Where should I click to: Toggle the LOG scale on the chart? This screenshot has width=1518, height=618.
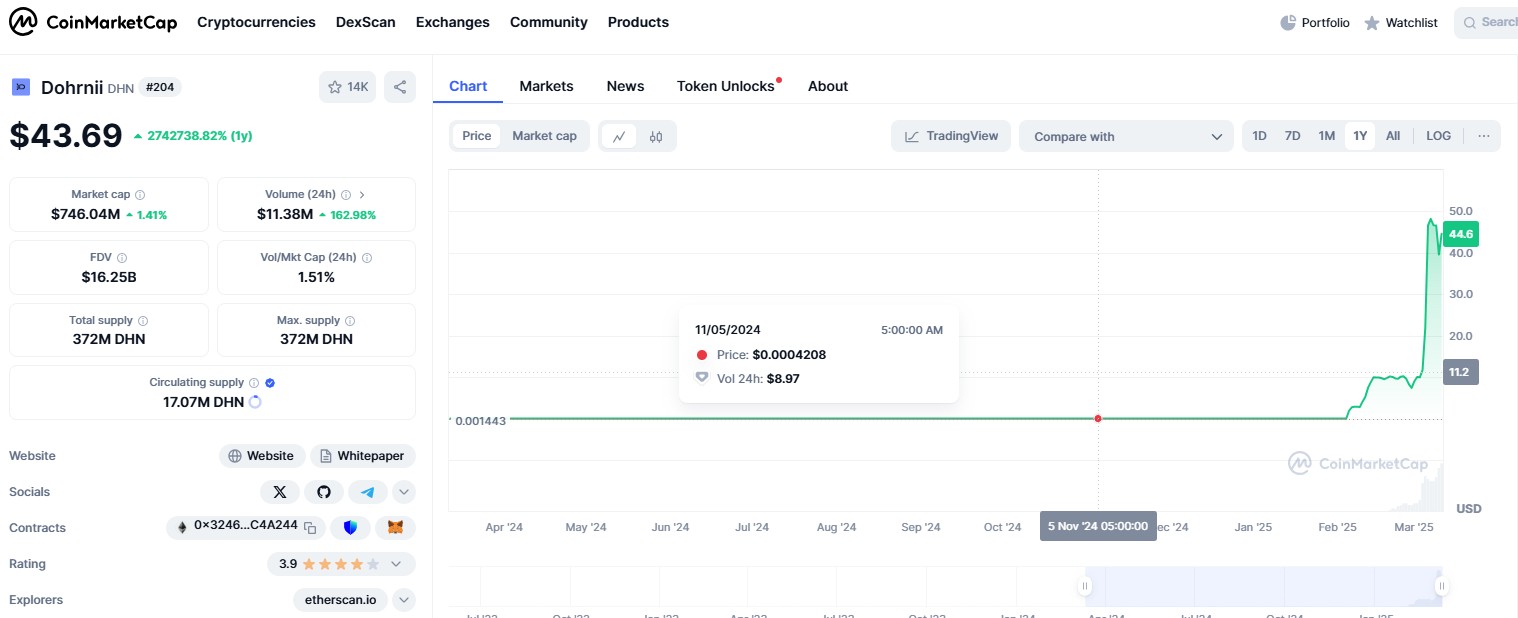1438,136
